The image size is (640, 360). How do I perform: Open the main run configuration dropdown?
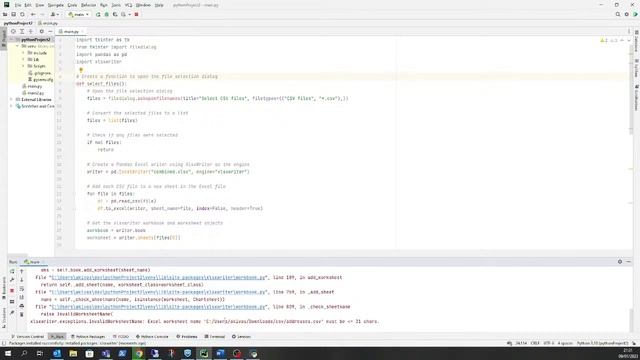pyautogui.click(x=78, y=14)
